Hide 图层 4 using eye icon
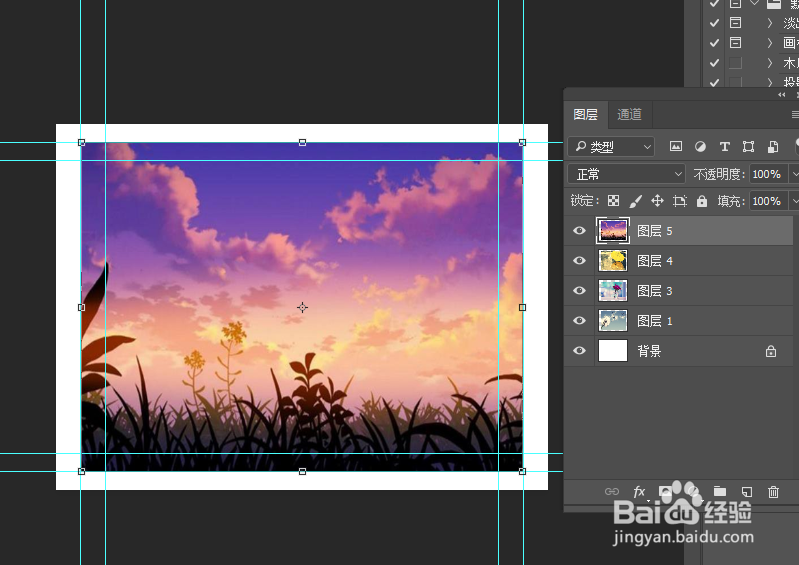The height and width of the screenshot is (565, 799). click(579, 261)
